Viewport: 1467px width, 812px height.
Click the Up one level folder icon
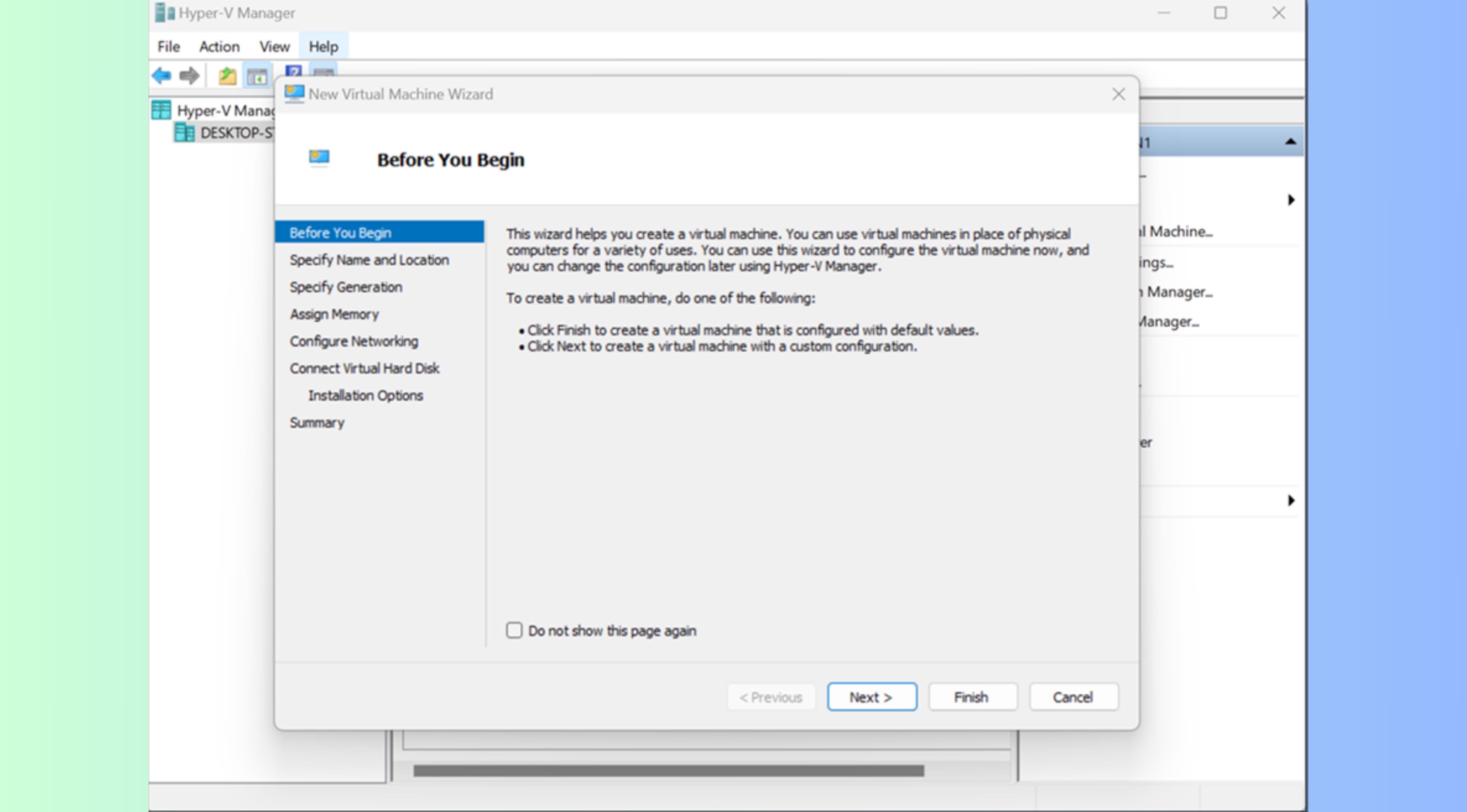click(227, 76)
